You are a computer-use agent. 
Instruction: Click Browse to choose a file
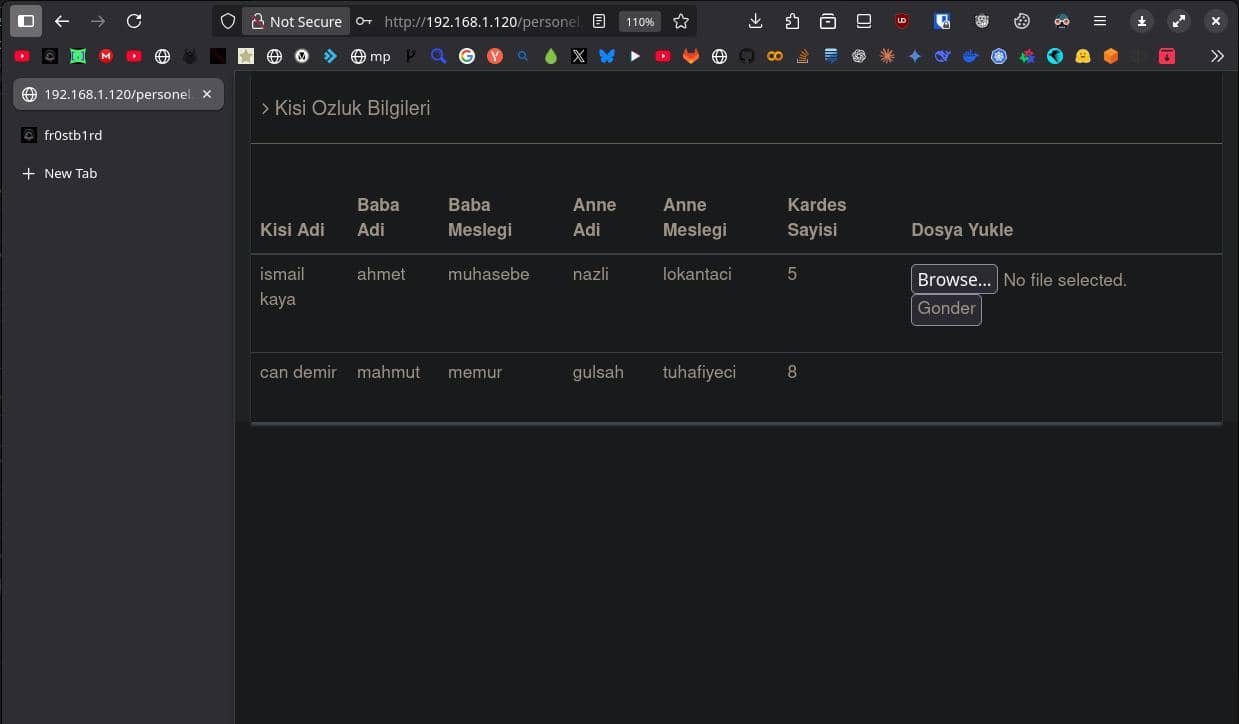pyautogui.click(x=953, y=280)
